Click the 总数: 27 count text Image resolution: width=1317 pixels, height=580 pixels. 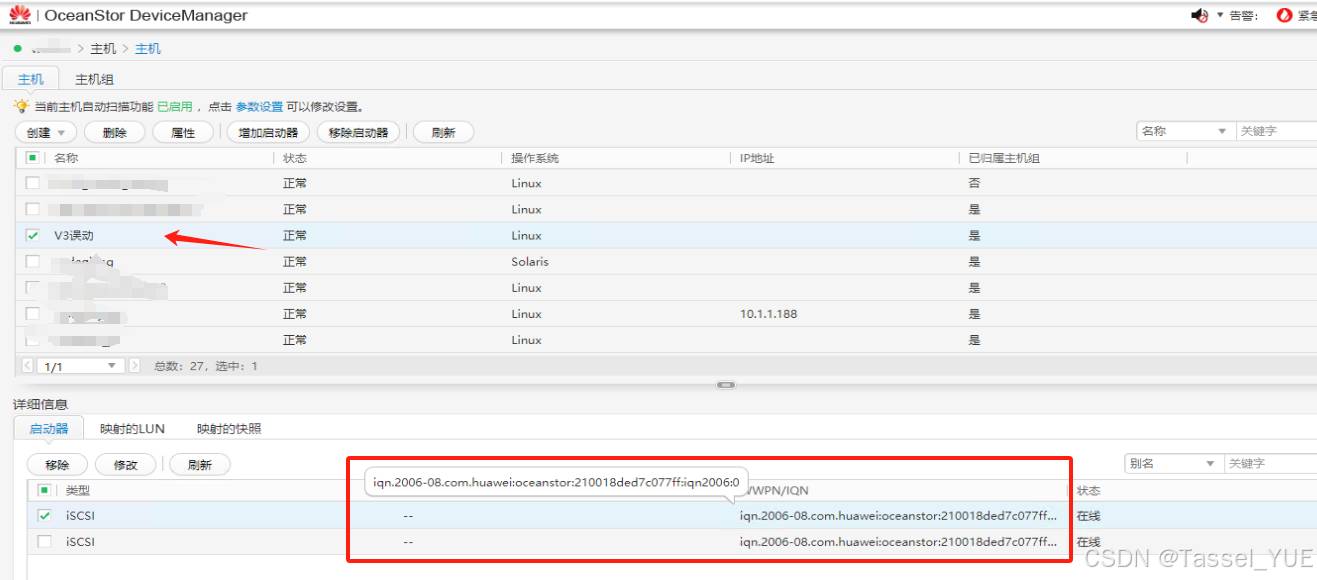[179, 366]
